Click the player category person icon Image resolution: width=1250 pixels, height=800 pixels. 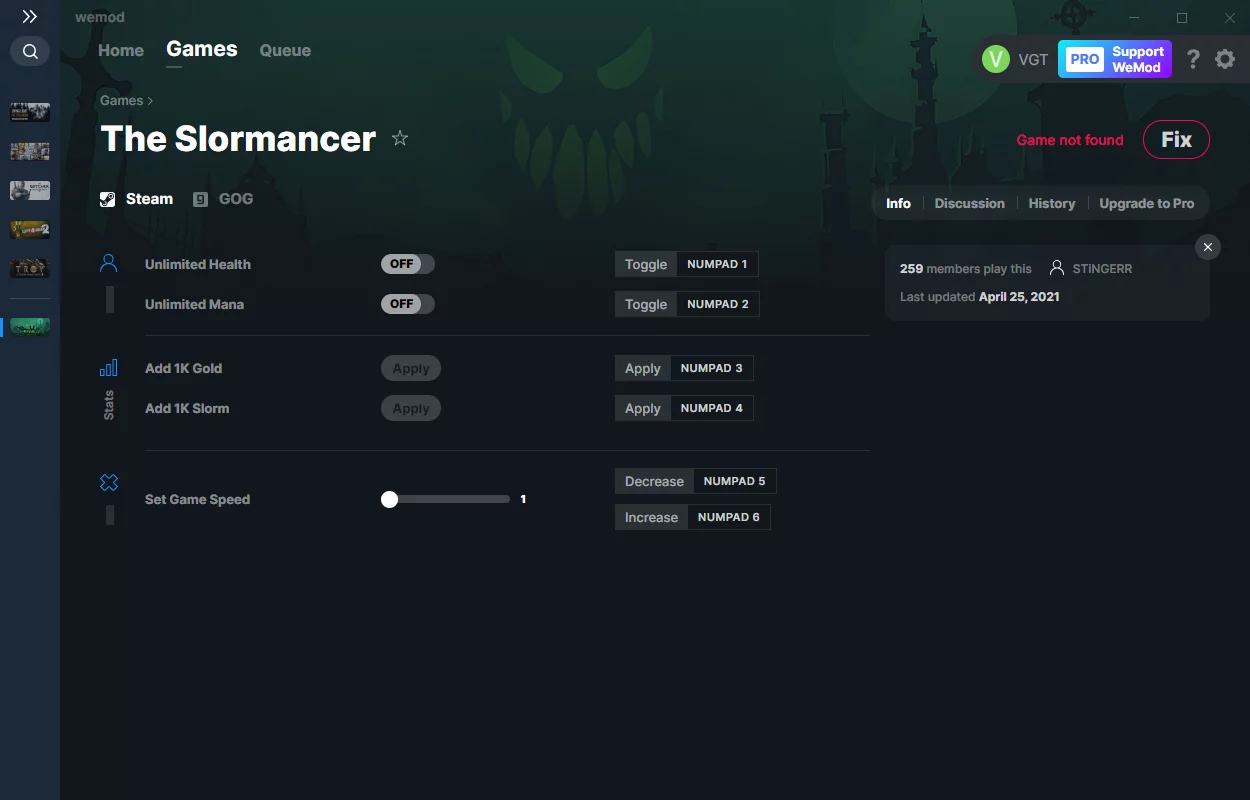tap(109, 263)
